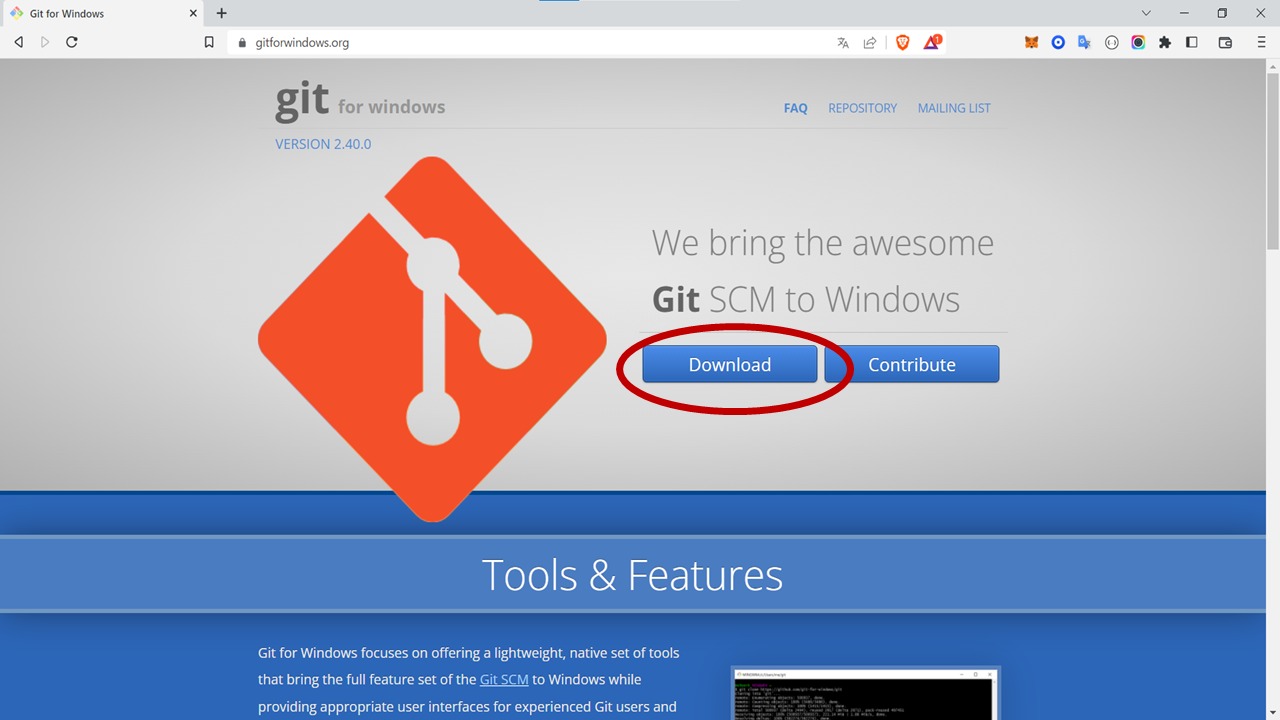Click the Google Translate extension icon
This screenshot has height=720, width=1280.
tap(1084, 42)
